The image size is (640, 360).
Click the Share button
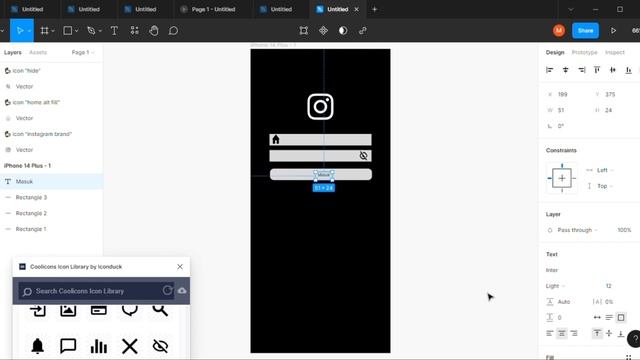click(585, 31)
